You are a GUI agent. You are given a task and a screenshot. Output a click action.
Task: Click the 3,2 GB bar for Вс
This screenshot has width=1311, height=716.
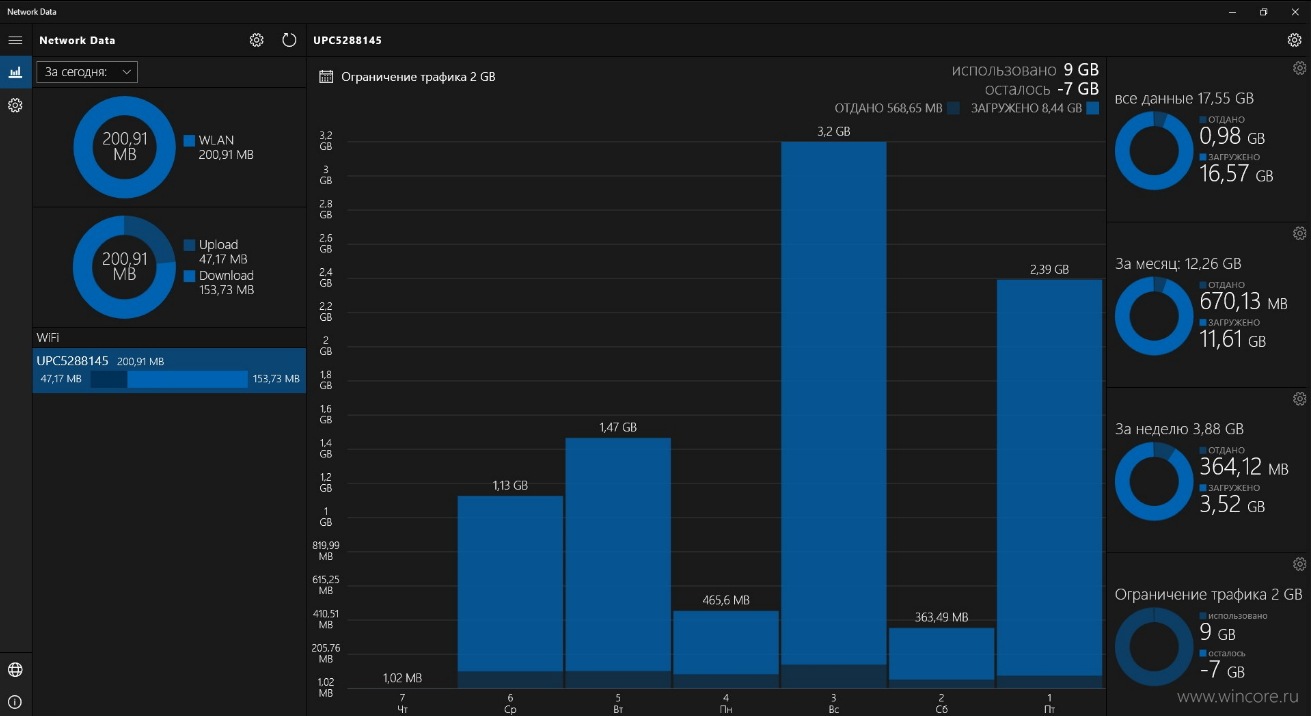pos(833,415)
